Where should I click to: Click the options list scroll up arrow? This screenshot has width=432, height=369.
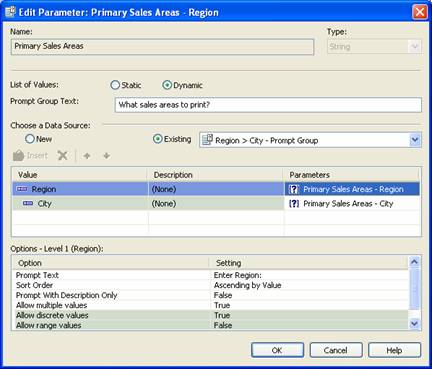tap(414, 262)
